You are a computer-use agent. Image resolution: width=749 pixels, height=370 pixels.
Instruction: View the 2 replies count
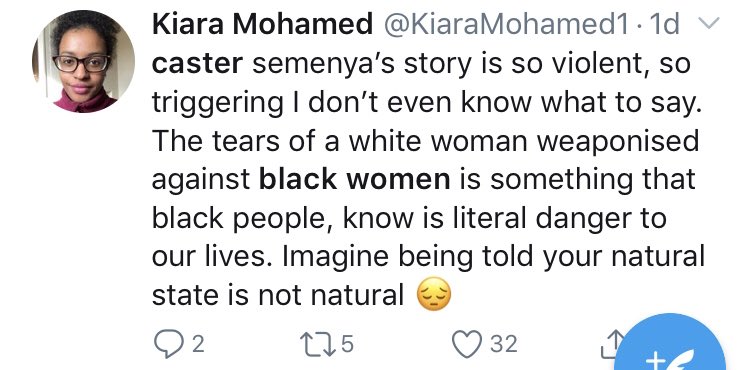pos(199,344)
